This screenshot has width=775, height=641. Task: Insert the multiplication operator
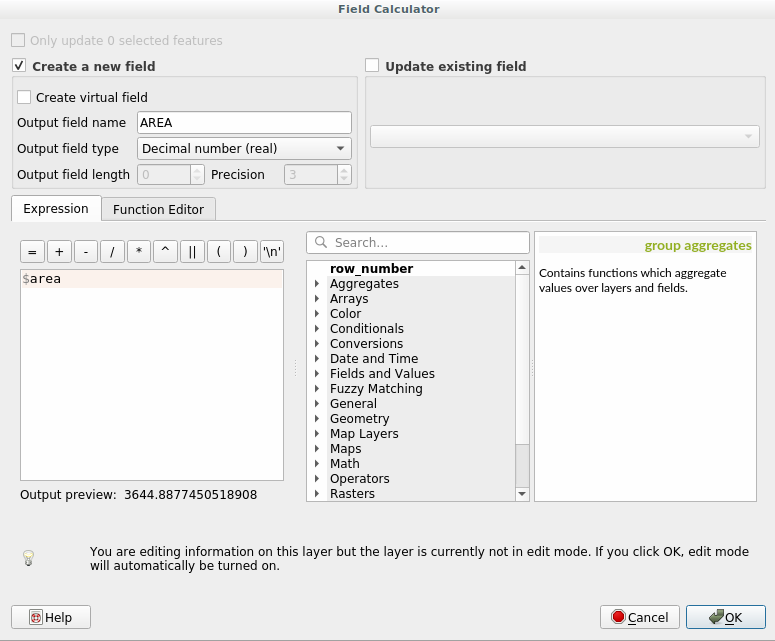point(138,252)
